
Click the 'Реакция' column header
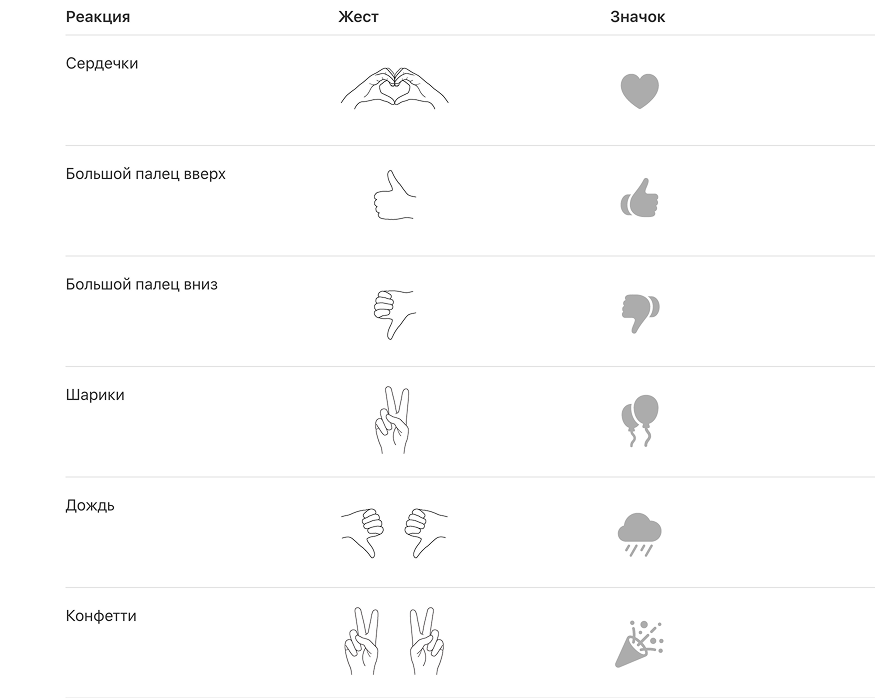(98, 17)
